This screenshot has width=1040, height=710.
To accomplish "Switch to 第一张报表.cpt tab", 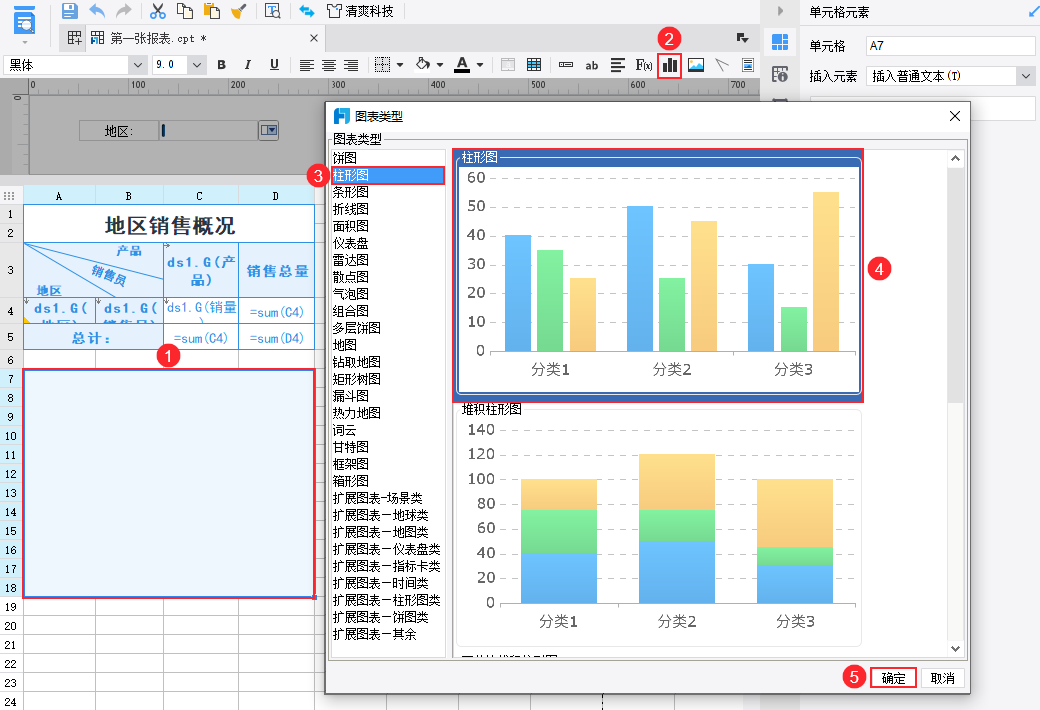I will (x=158, y=38).
